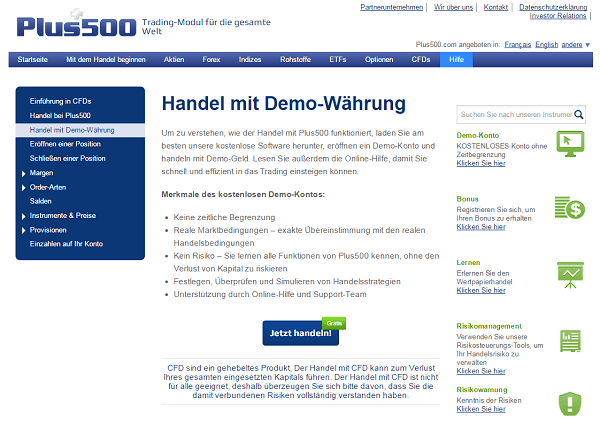Click 'Klicken Sie hier' under Demo-Konto
Screen dimensions: 600x421
(481, 163)
